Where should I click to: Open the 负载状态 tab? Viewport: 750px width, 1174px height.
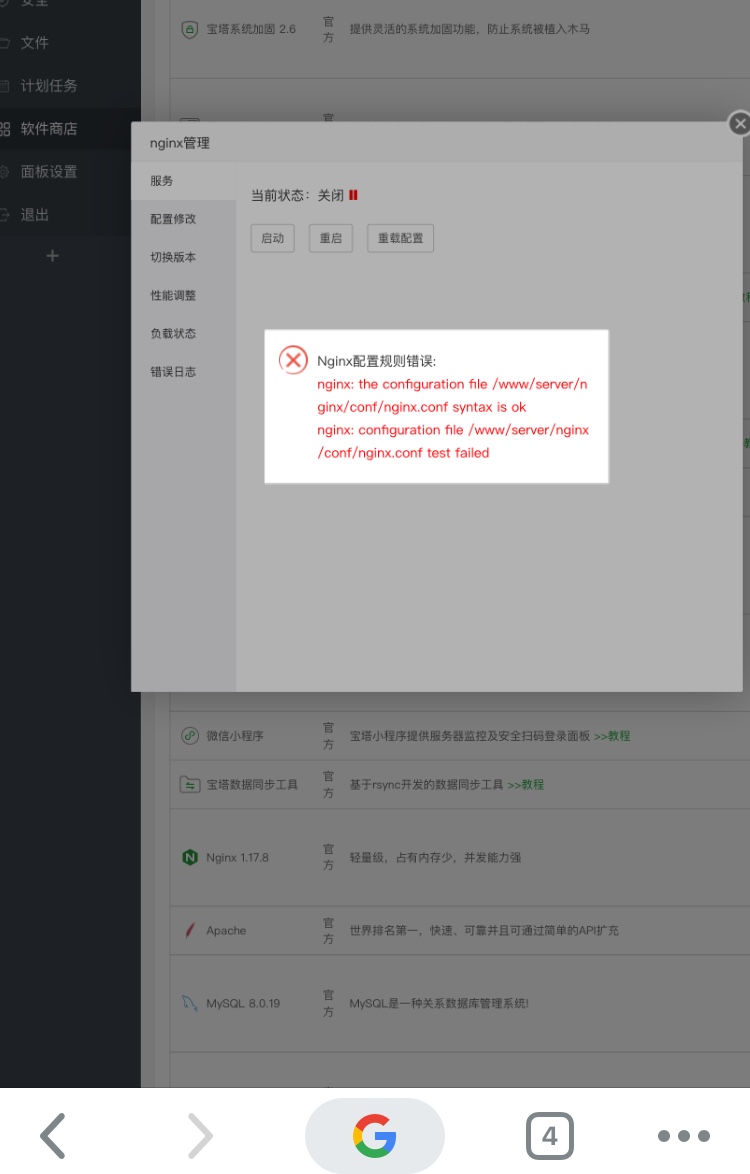tap(183, 333)
